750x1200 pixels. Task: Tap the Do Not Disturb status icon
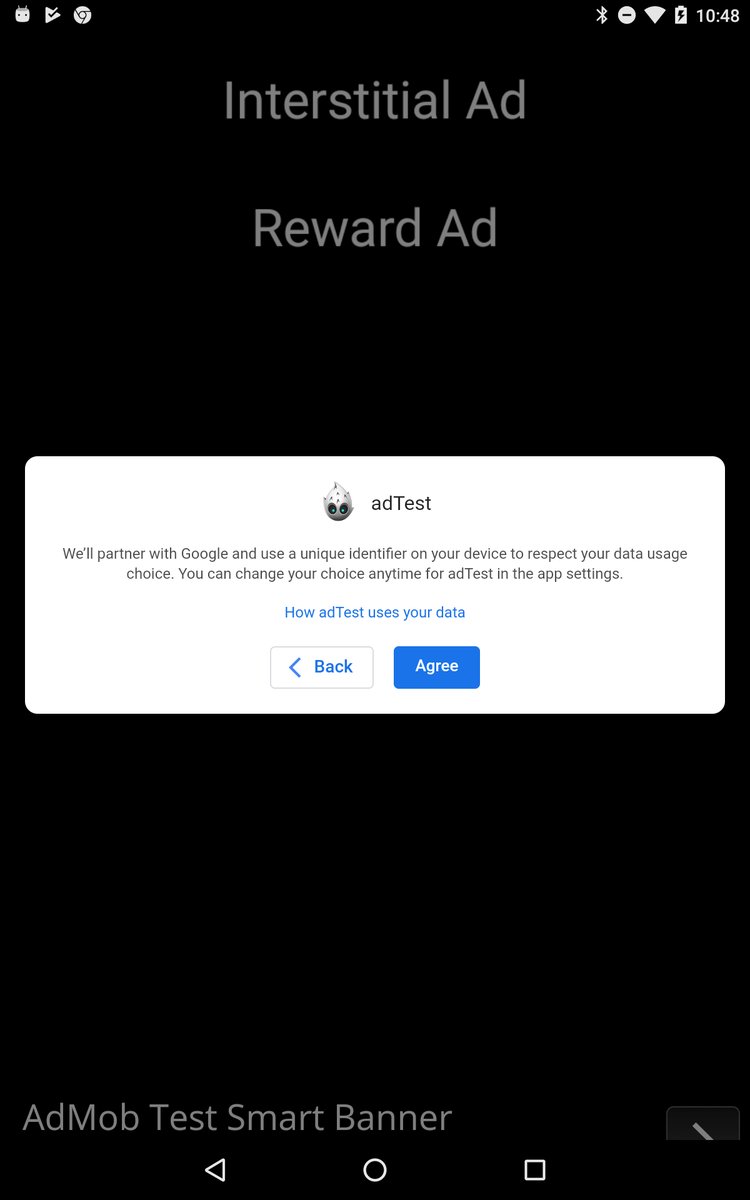627,15
